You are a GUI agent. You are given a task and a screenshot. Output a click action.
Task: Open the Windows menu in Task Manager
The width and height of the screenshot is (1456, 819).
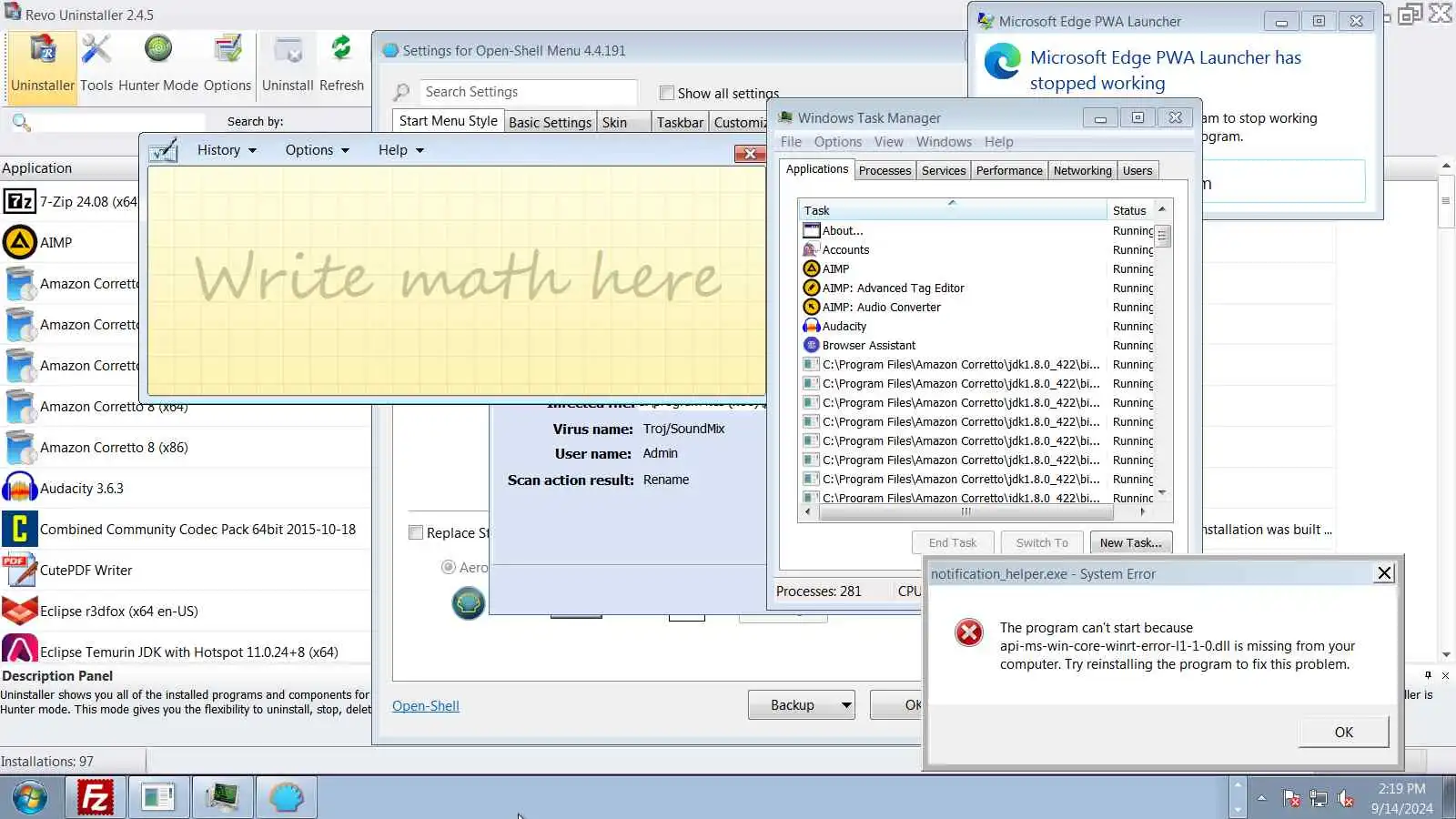(x=944, y=142)
